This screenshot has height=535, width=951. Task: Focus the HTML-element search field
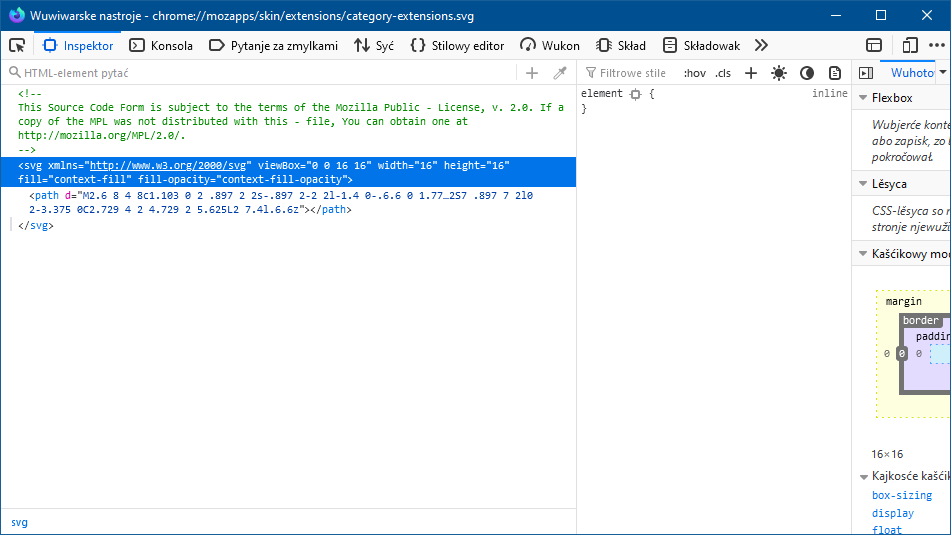coord(260,73)
